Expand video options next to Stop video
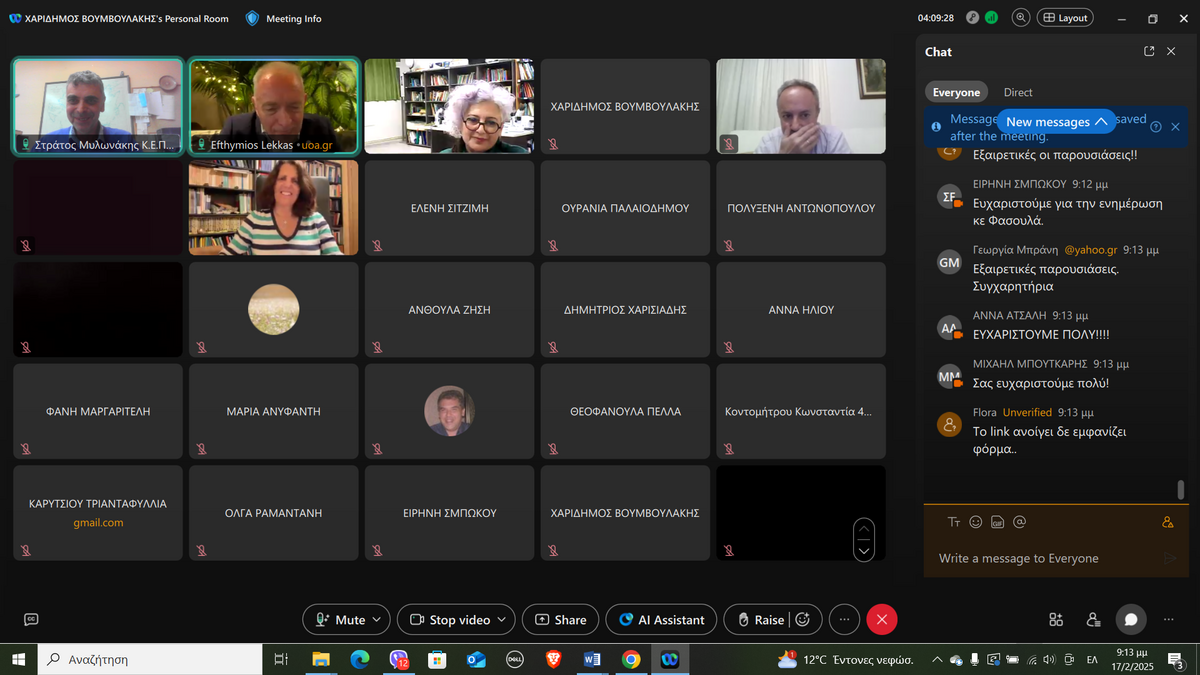1200x675 pixels. click(503, 620)
